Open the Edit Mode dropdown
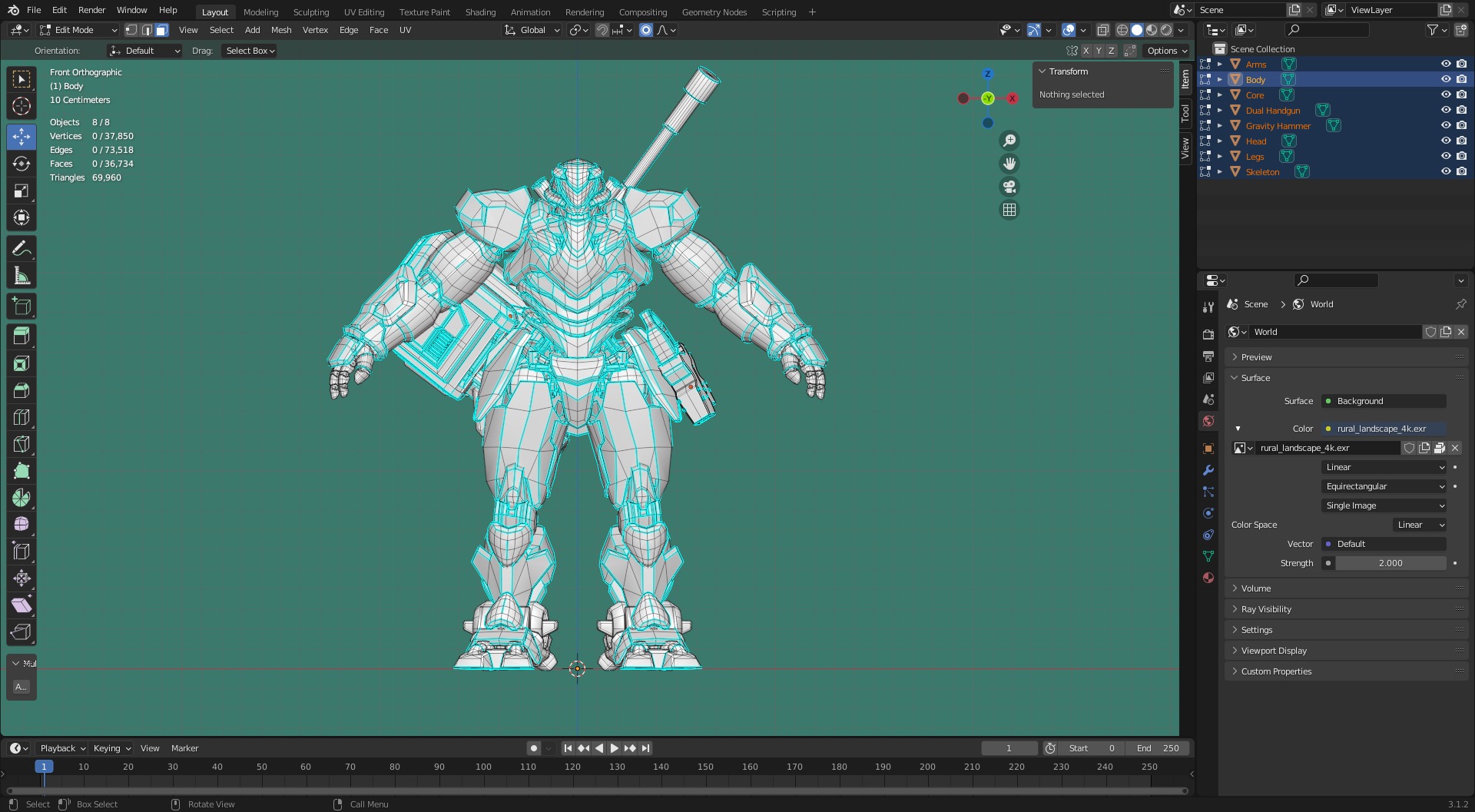The image size is (1475, 812). 79,30
